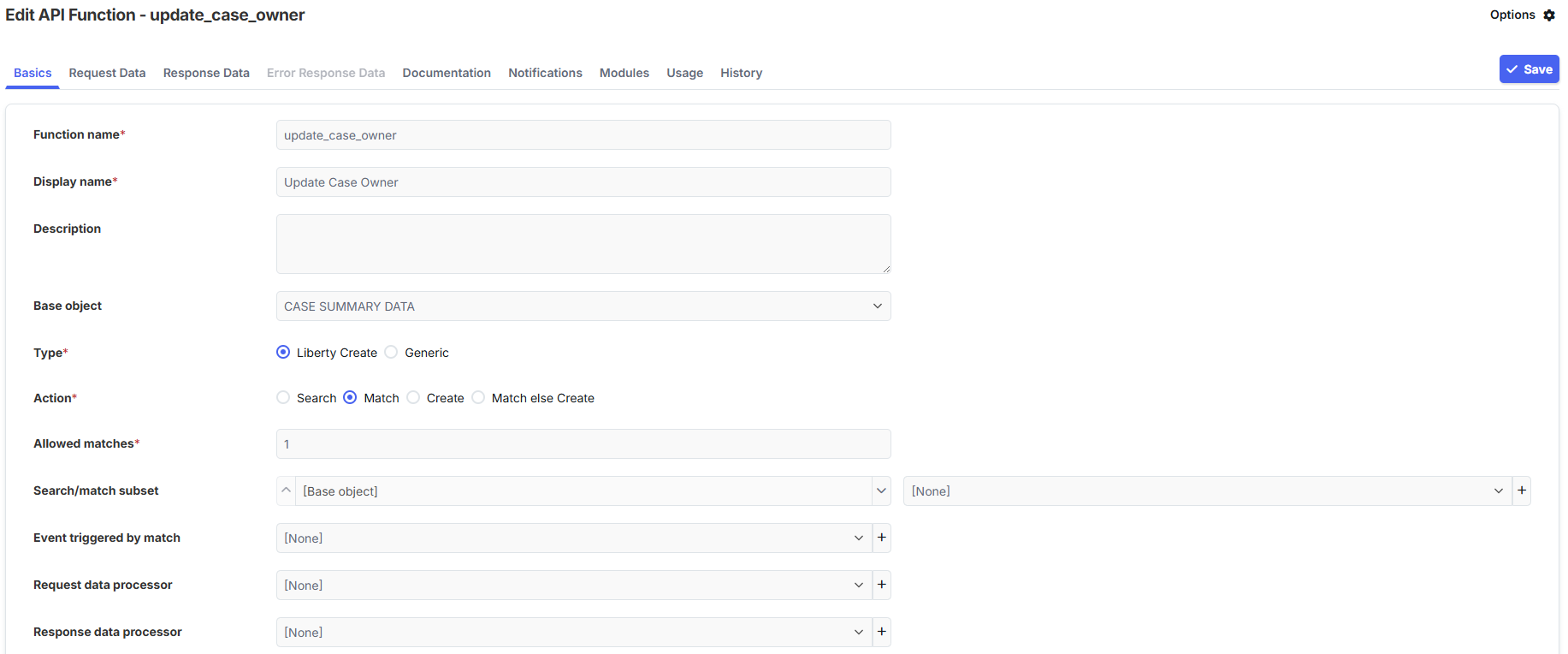
Task: Focus the Allowed matches field
Action: pos(583,443)
